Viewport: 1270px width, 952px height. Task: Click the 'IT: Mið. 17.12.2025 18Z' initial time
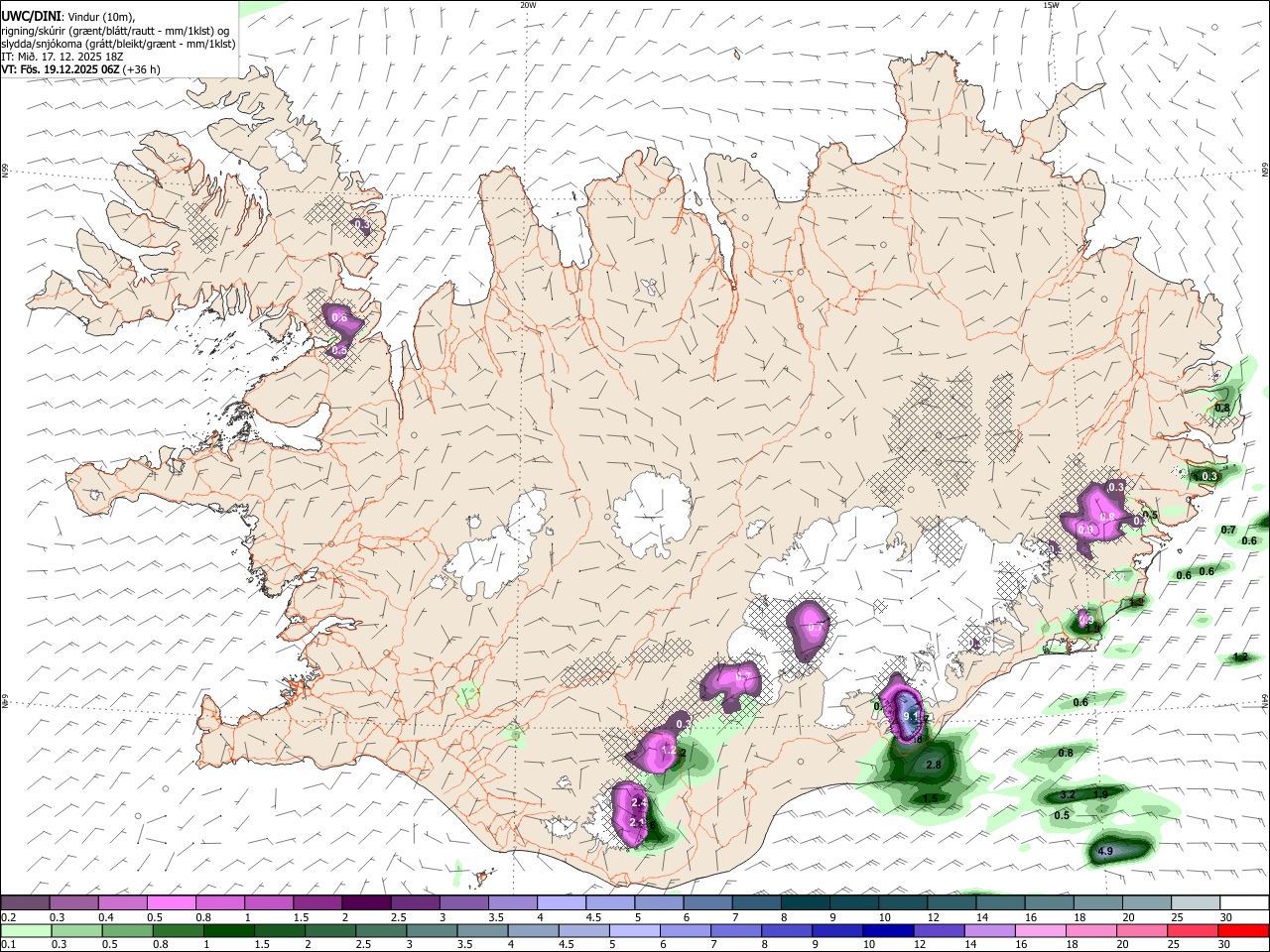(63, 57)
